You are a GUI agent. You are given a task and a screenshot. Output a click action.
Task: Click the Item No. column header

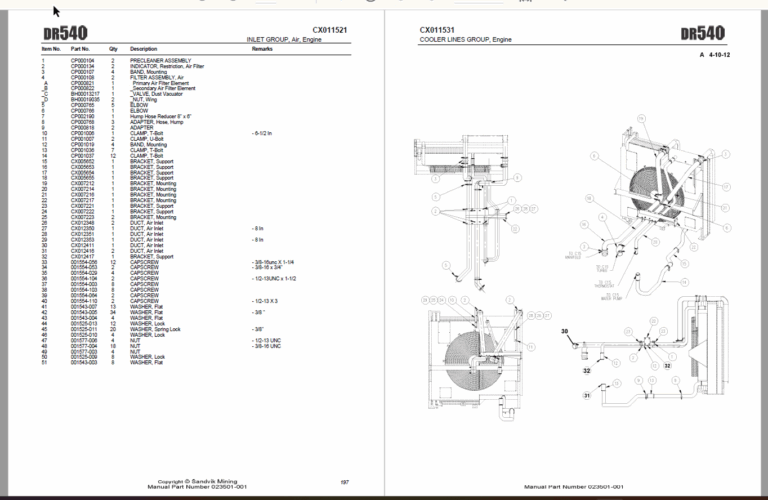tap(51, 49)
